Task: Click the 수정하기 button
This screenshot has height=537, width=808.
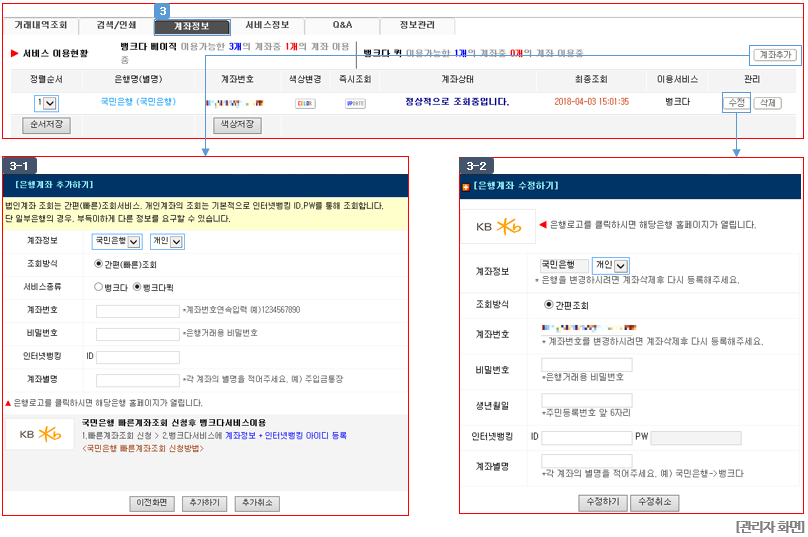Action: 603,502
